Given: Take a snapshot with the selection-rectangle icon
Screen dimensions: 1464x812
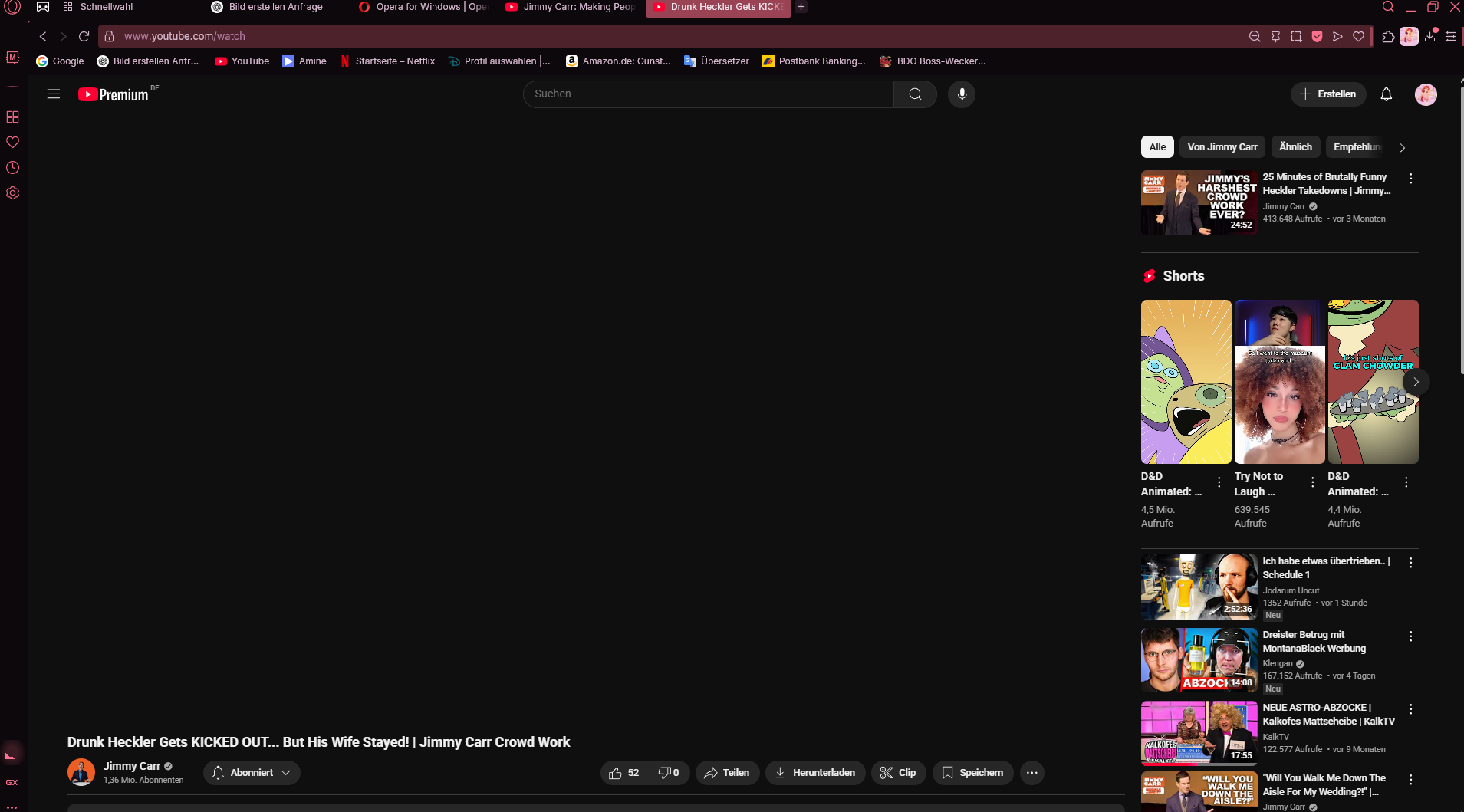Looking at the screenshot, I should (1296, 36).
